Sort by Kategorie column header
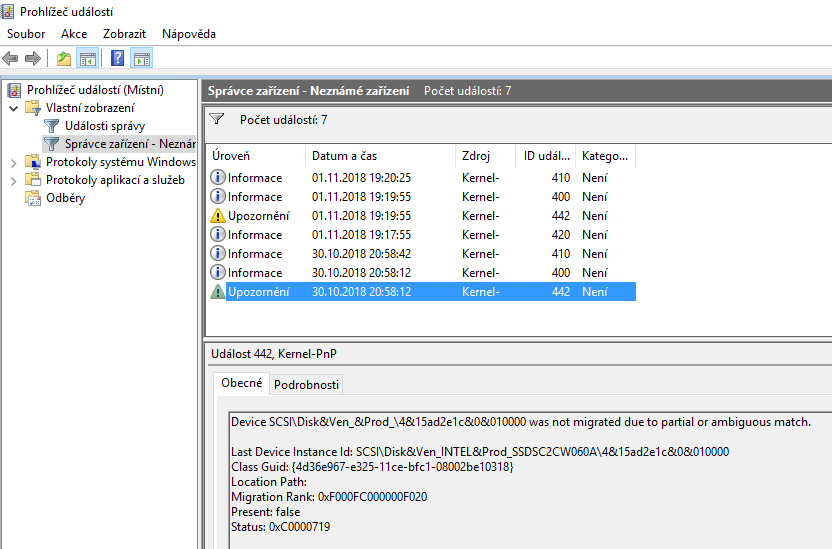This screenshot has height=549, width=832. [605, 156]
